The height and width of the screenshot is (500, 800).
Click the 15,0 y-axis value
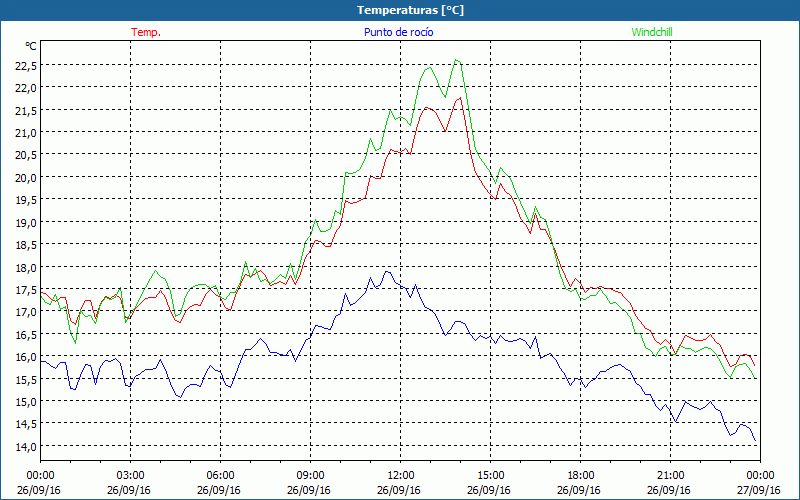(x=25, y=402)
